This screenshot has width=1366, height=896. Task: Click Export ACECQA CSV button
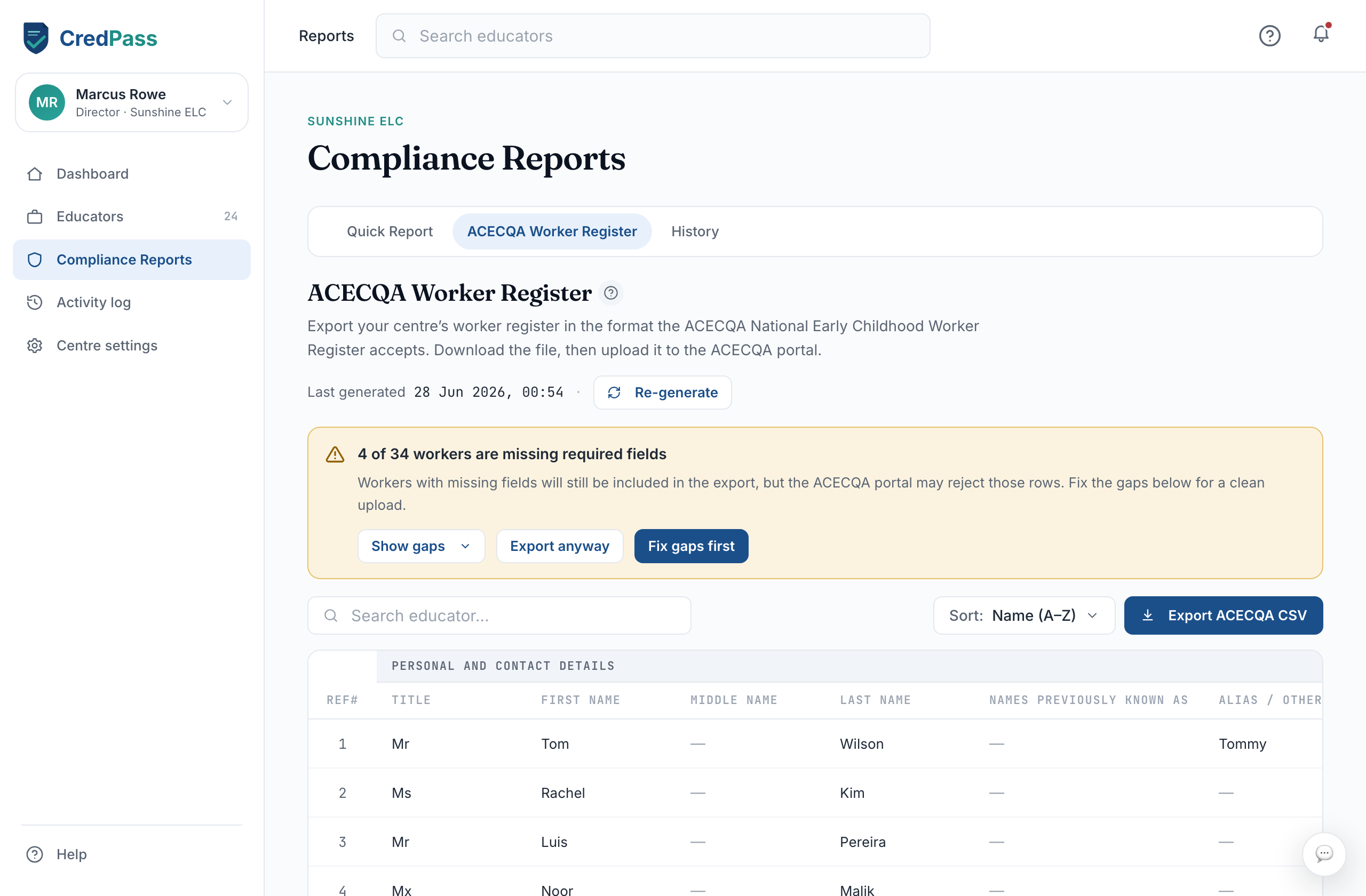[1223, 615]
